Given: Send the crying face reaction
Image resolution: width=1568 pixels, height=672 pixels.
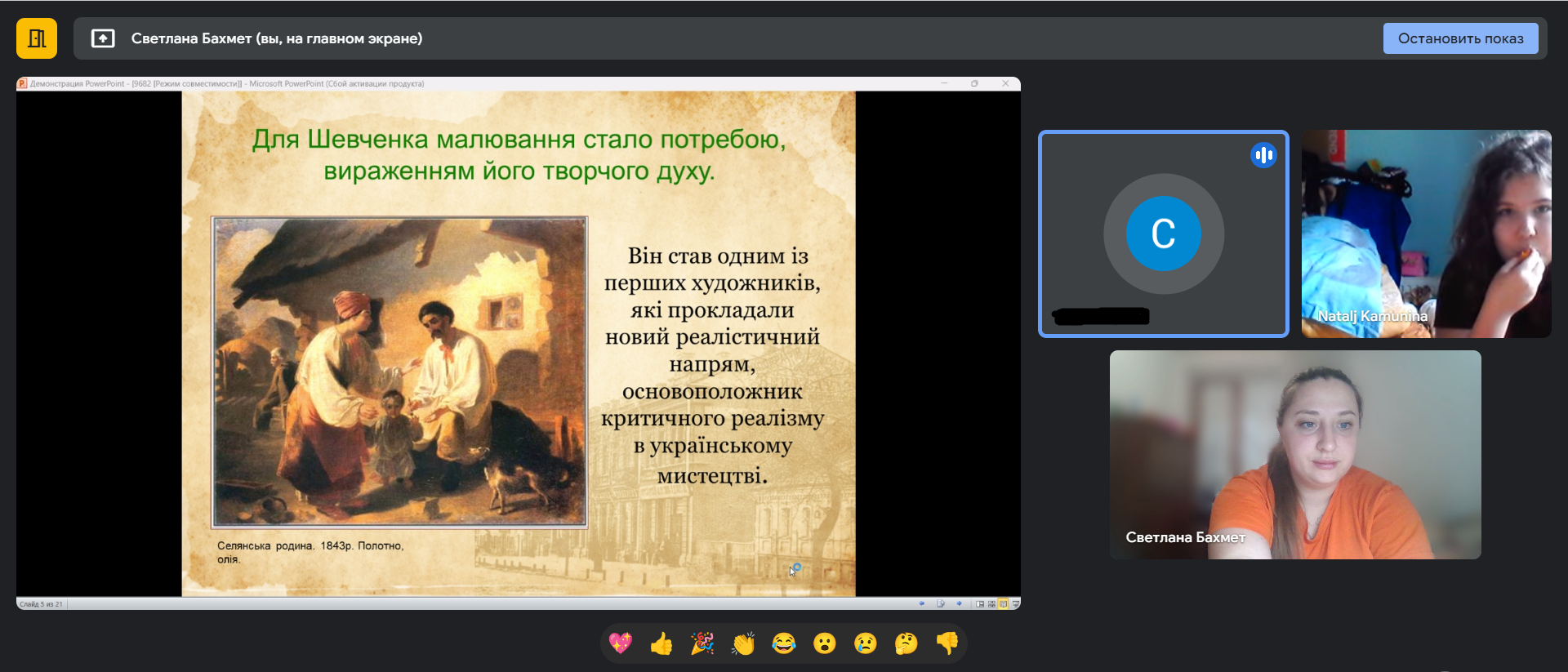Looking at the screenshot, I should [x=866, y=643].
